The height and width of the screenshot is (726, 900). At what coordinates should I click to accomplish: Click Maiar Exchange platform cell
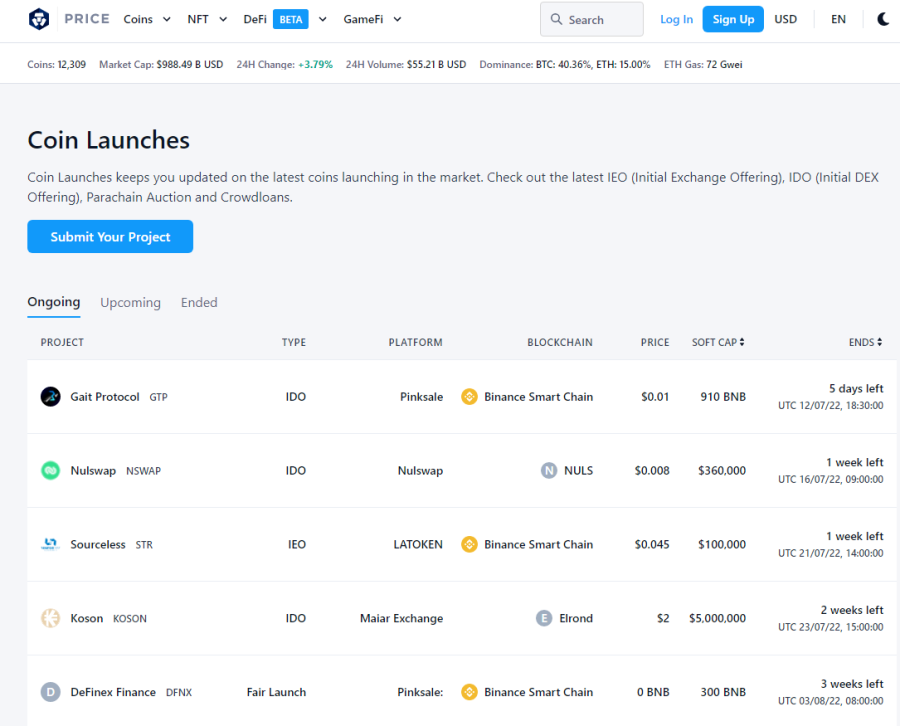(401, 618)
